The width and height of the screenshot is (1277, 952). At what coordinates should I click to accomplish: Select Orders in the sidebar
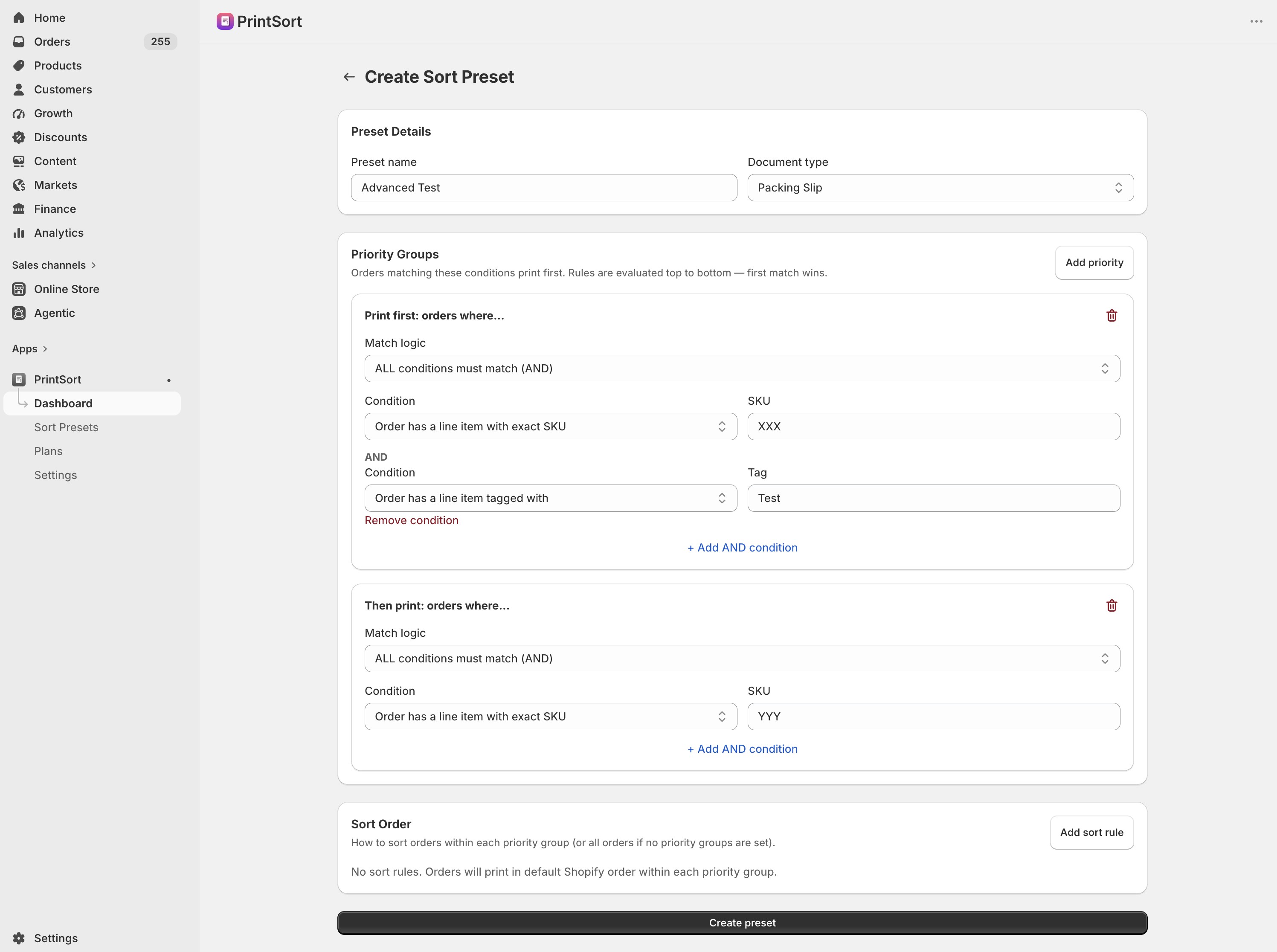[52, 41]
